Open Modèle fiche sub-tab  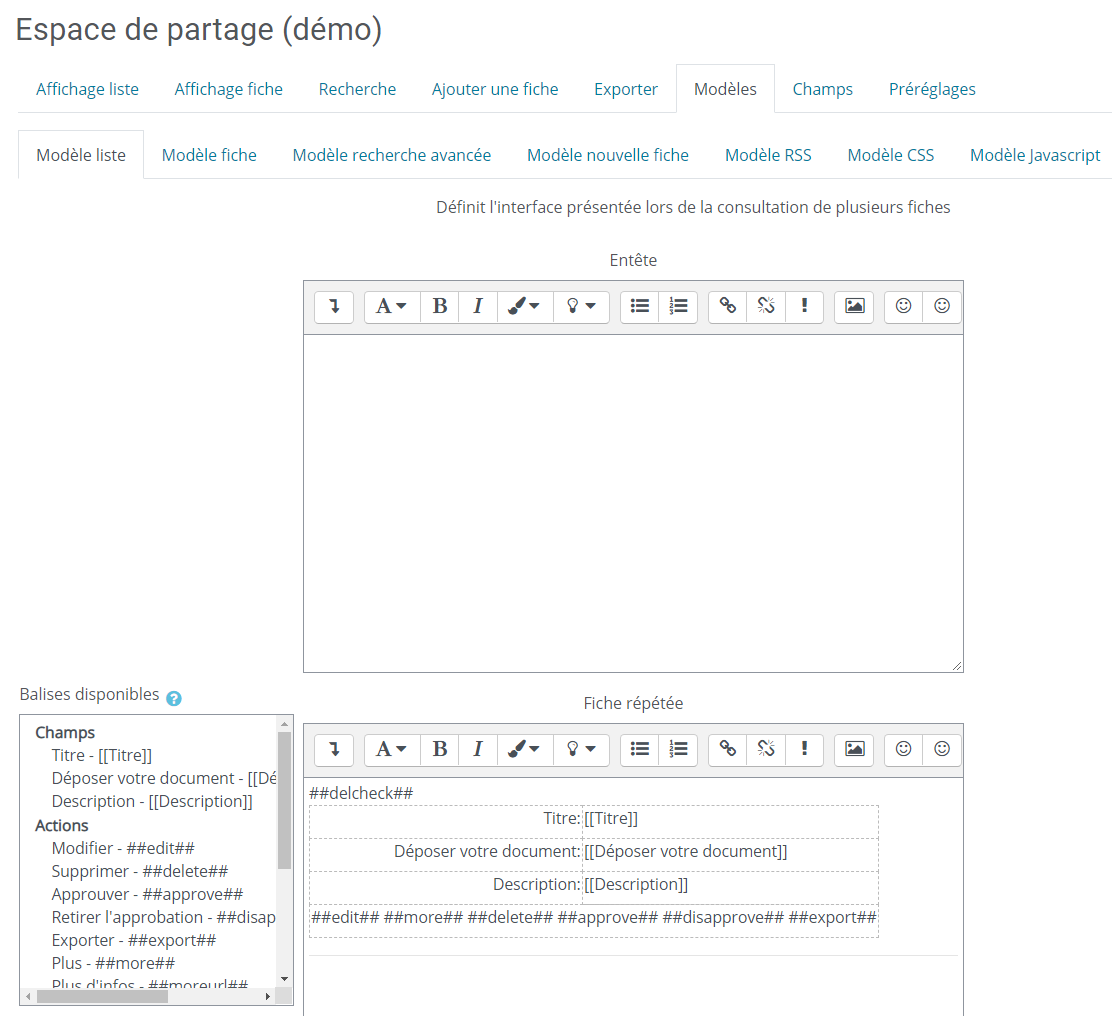209,155
